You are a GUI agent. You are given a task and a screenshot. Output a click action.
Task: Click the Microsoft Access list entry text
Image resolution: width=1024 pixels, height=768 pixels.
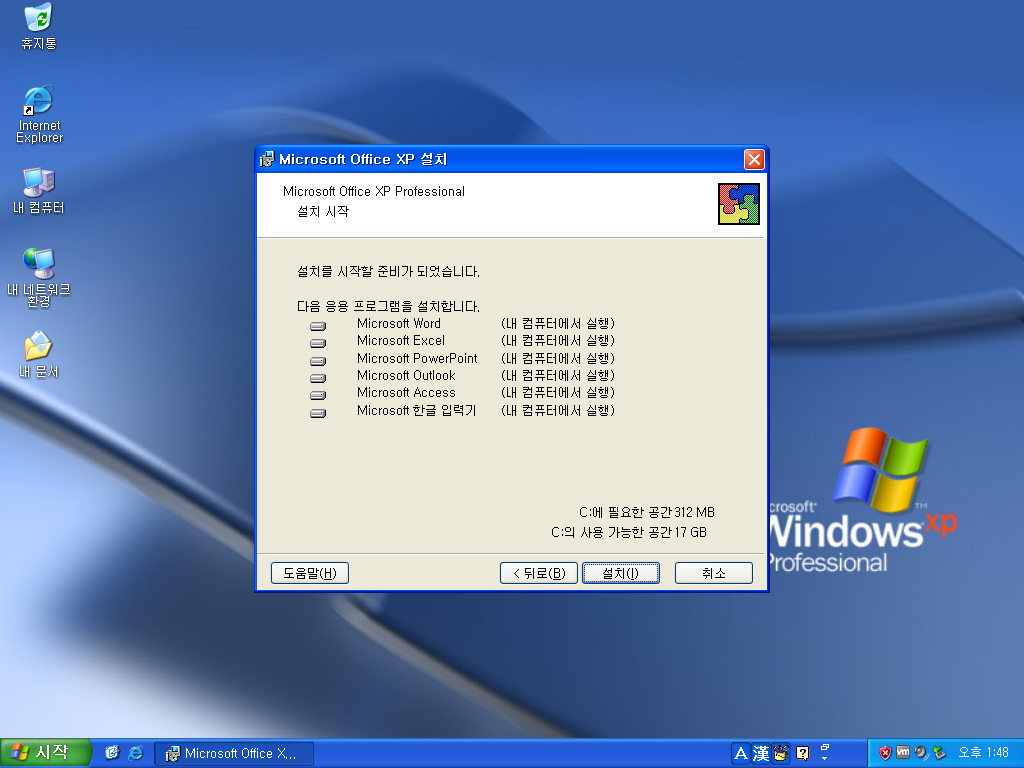(x=406, y=392)
